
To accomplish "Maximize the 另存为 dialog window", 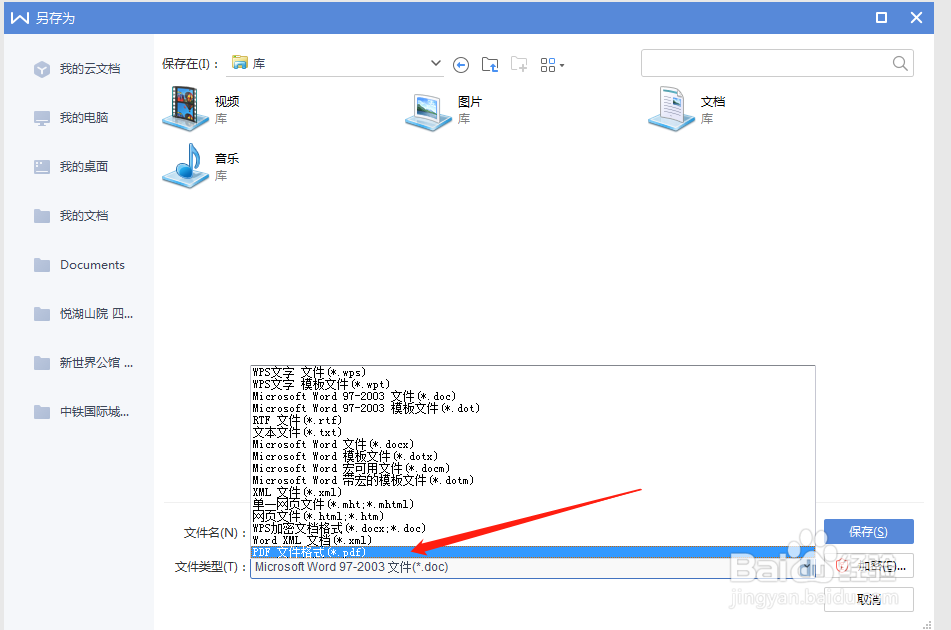I will tap(881, 18).
